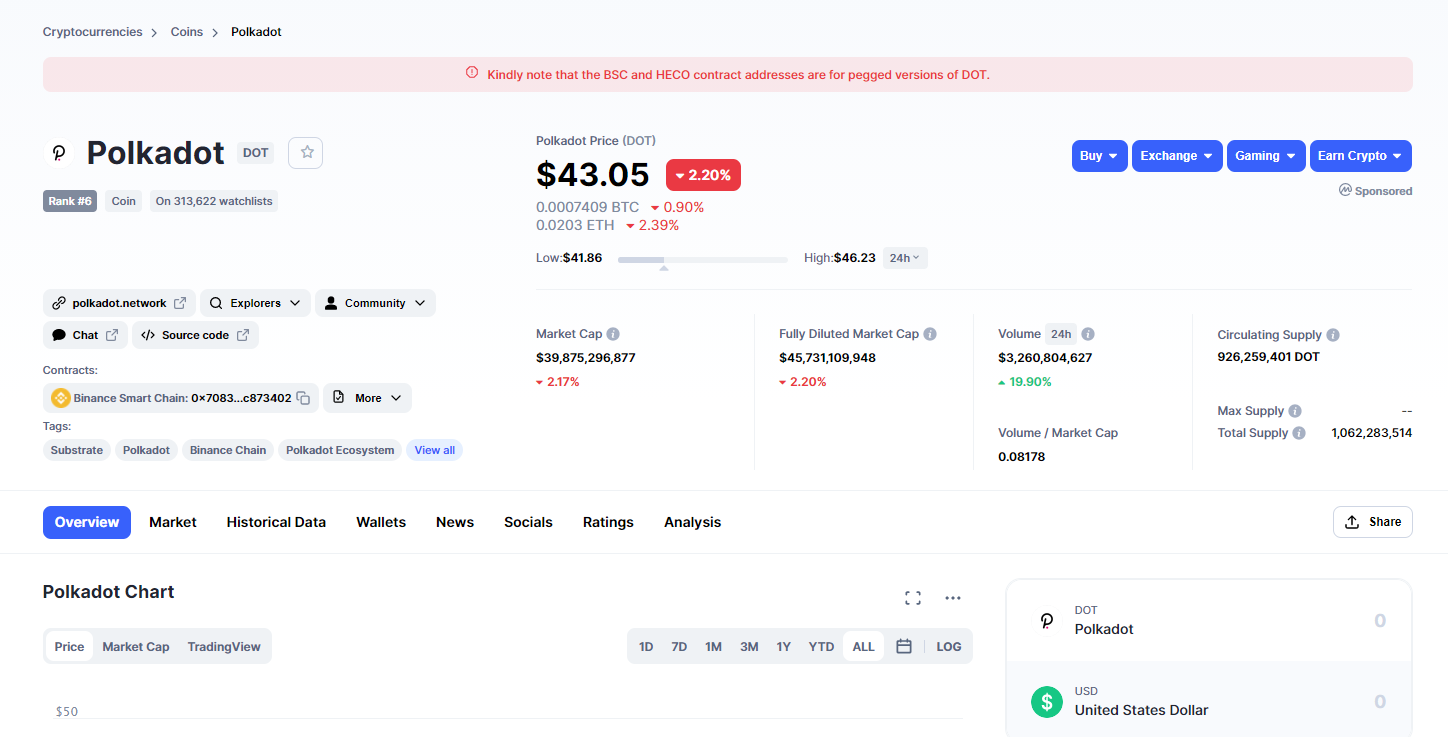Viewport: 1448px width, 737px height.
Task: Go to Cryptocurrencies in breadcrumb
Action: 93,32
